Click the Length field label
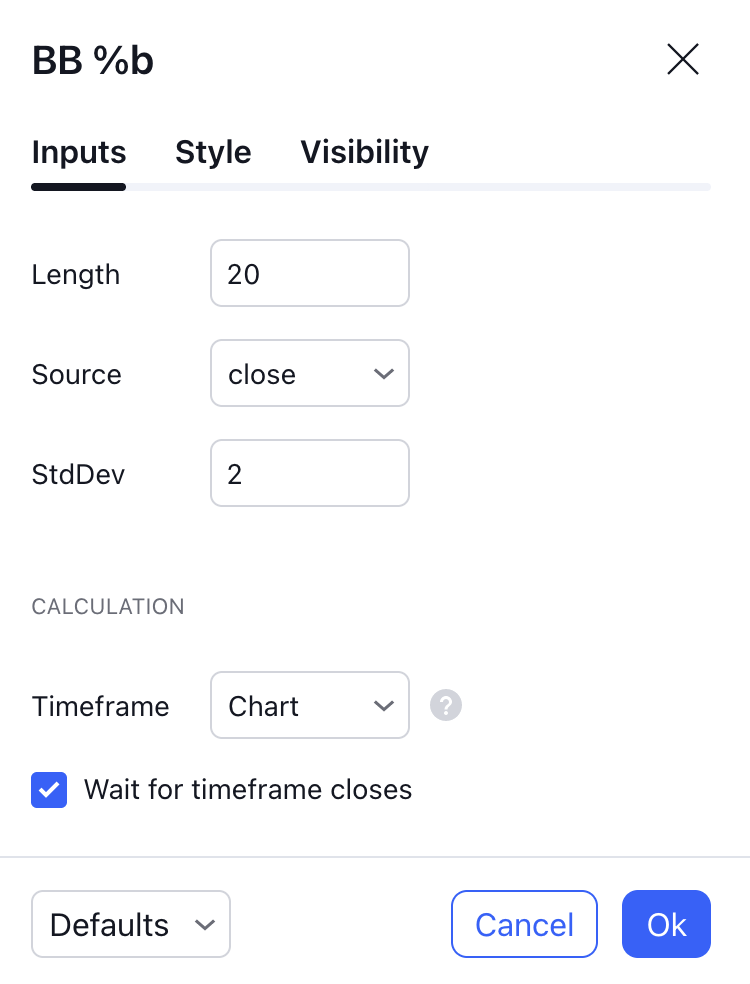Screen dimensions: 750x984 76,275
